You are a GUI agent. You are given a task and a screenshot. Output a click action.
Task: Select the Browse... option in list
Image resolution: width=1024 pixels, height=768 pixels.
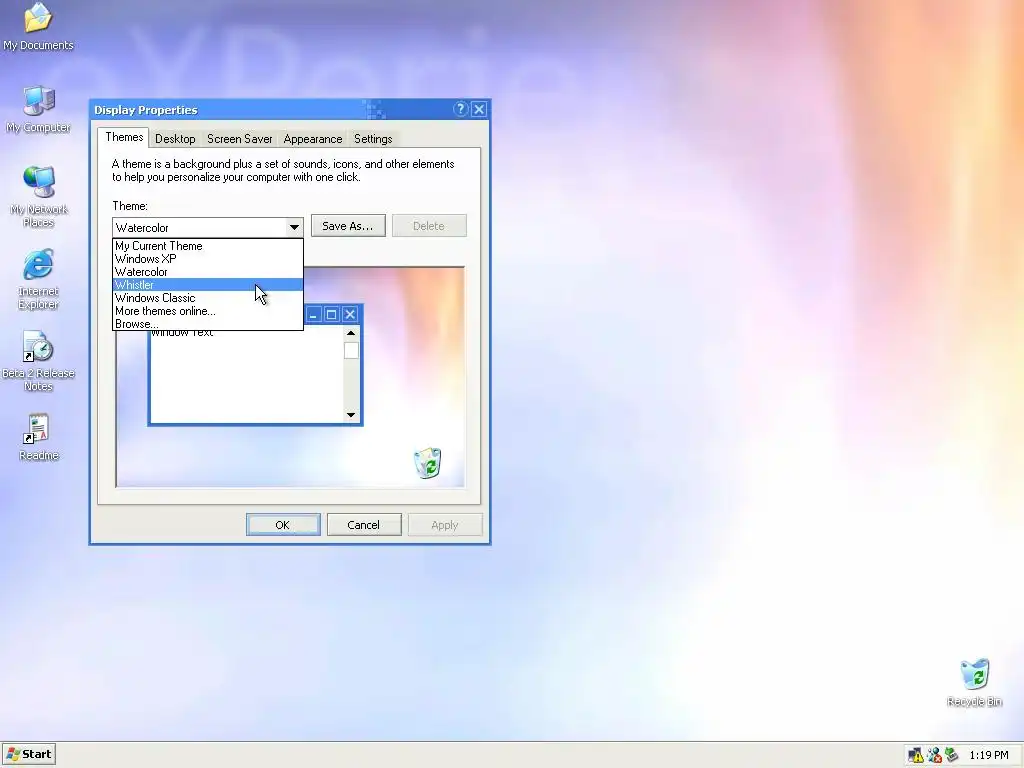(208, 324)
